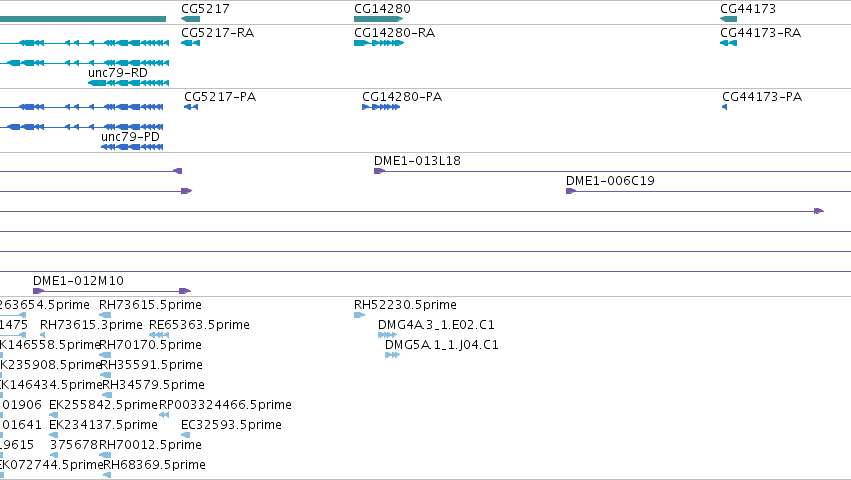
Task: Select the DMG4A3_1.E02.C1 EST feature
Action: pos(388,335)
